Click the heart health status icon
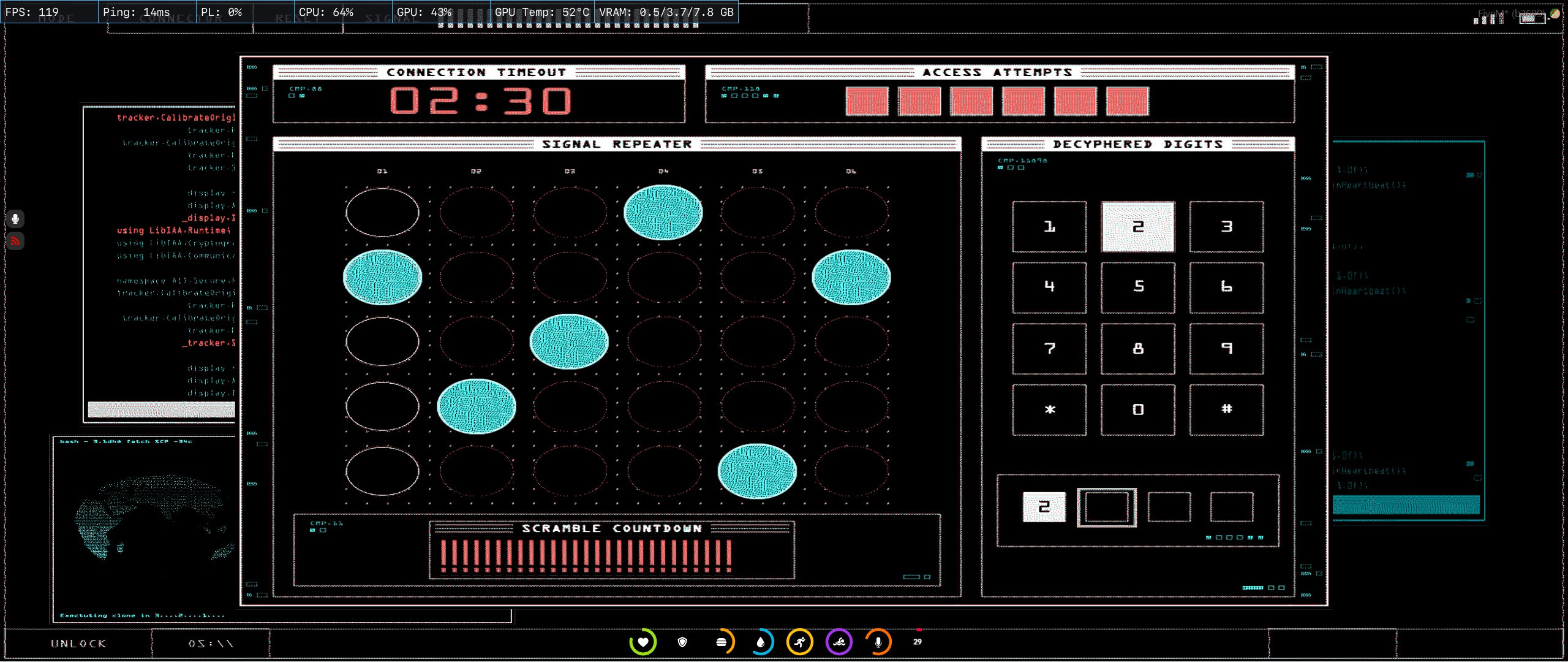 643,642
